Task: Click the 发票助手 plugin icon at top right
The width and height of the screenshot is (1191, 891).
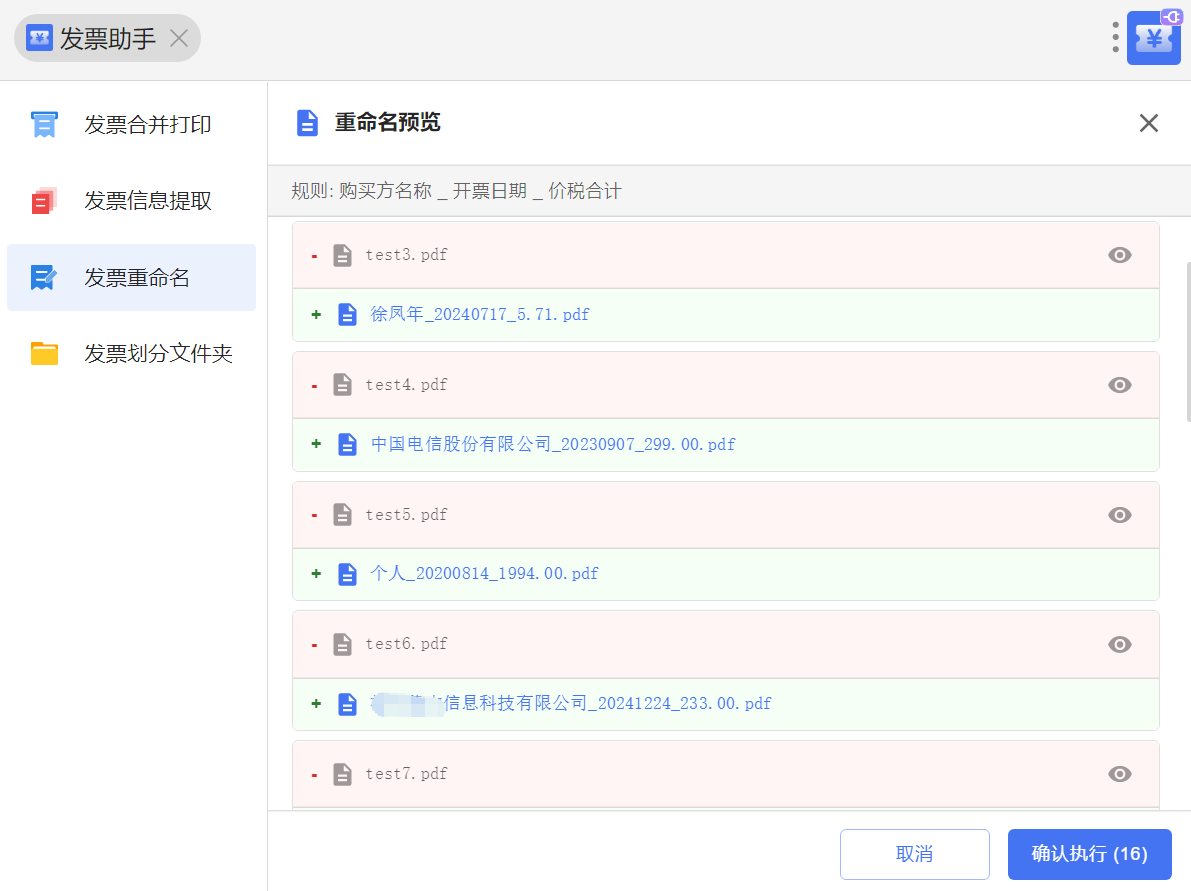Action: [x=1153, y=39]
